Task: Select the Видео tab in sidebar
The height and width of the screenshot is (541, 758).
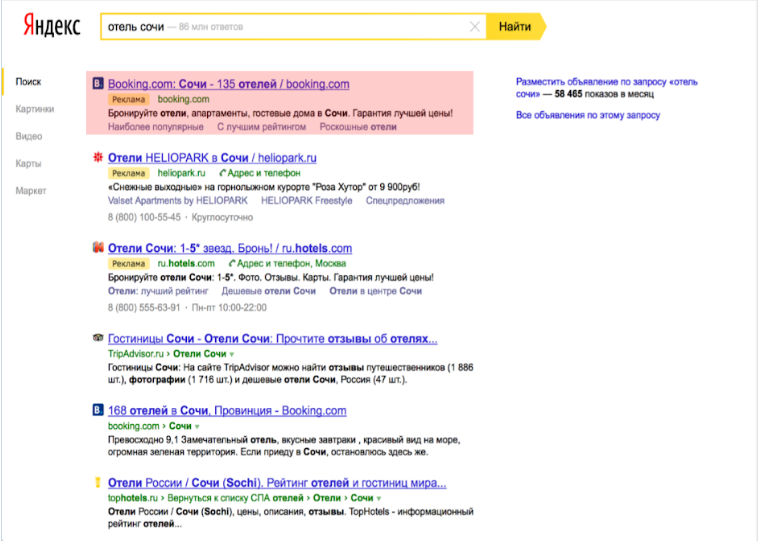Action: [29, 136]
